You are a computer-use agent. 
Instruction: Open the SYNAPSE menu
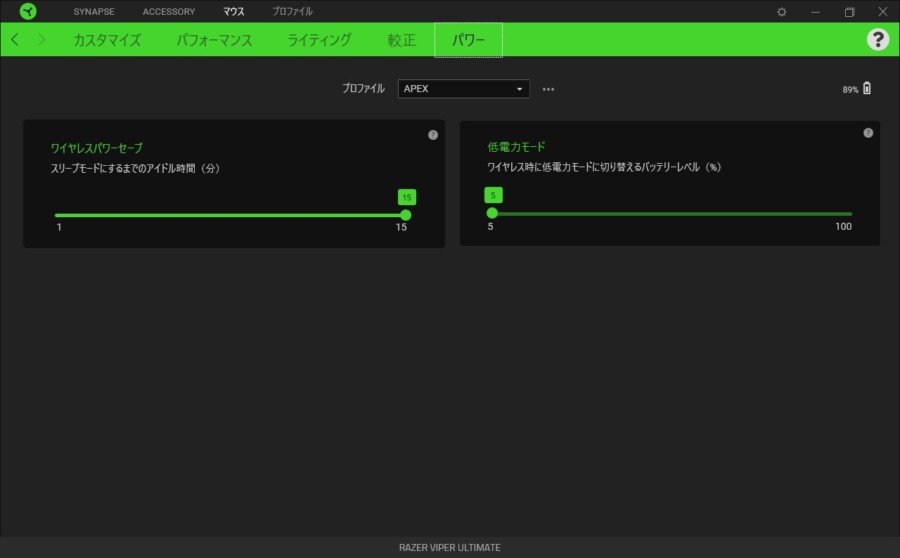(94, 12)
